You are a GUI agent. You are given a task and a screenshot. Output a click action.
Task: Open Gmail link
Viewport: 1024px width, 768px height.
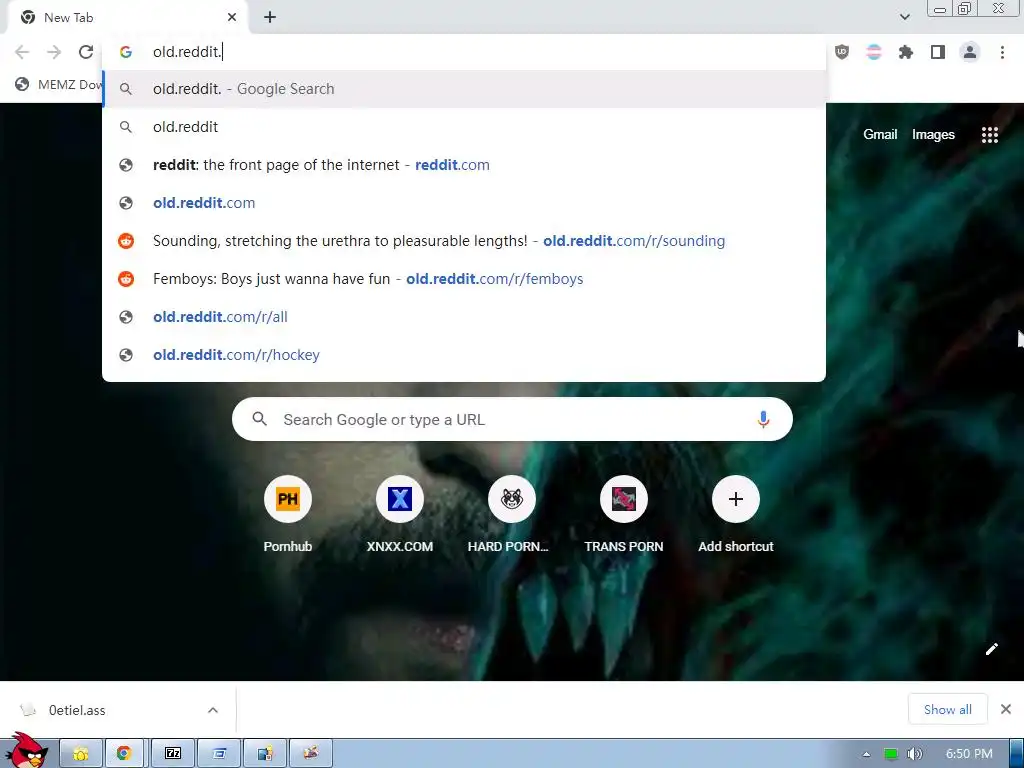click(x=880, y=135)
